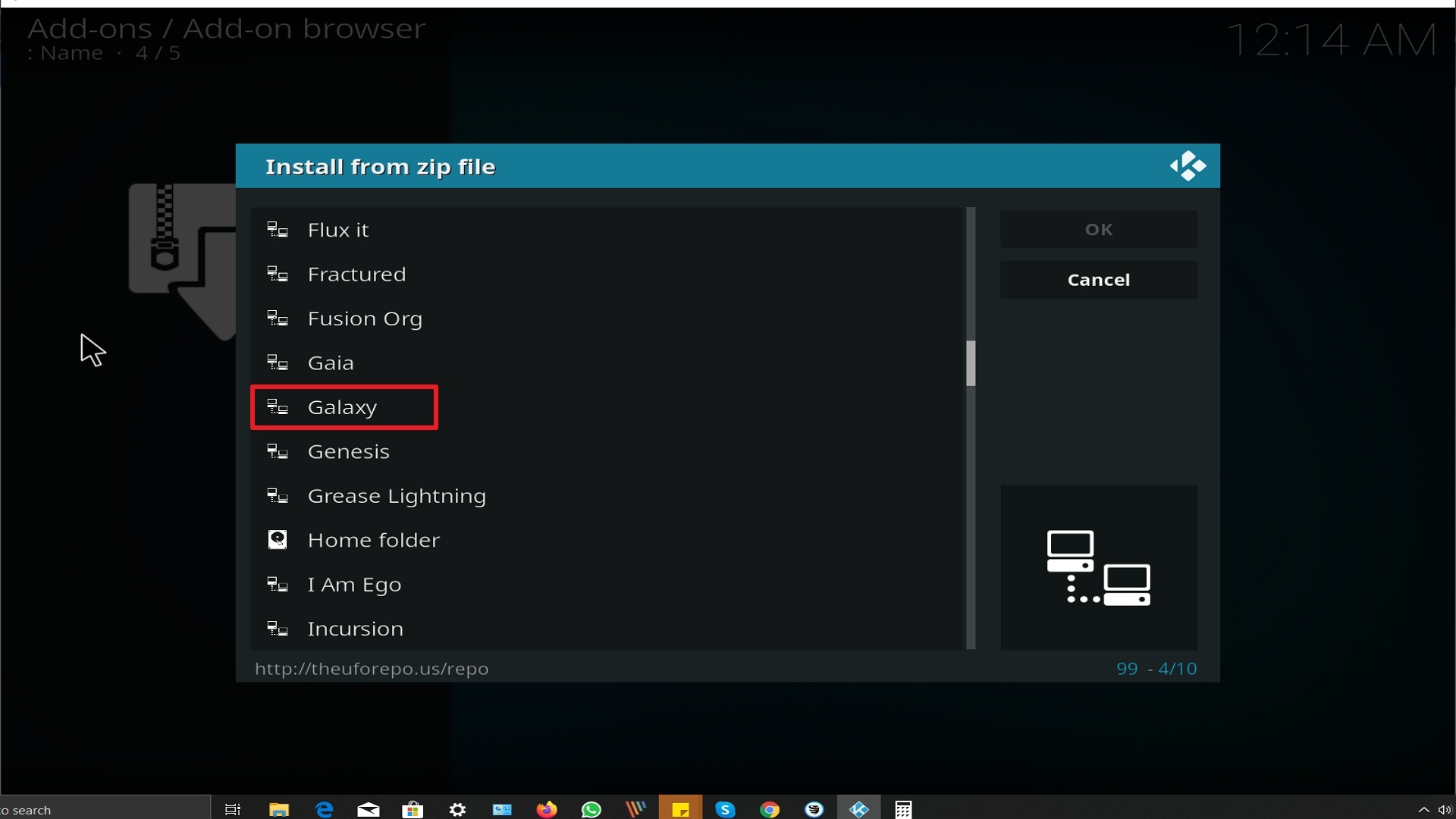Launch Firefox from taskbar
Screen dimensions: 1456x819
tap(547, 809)
